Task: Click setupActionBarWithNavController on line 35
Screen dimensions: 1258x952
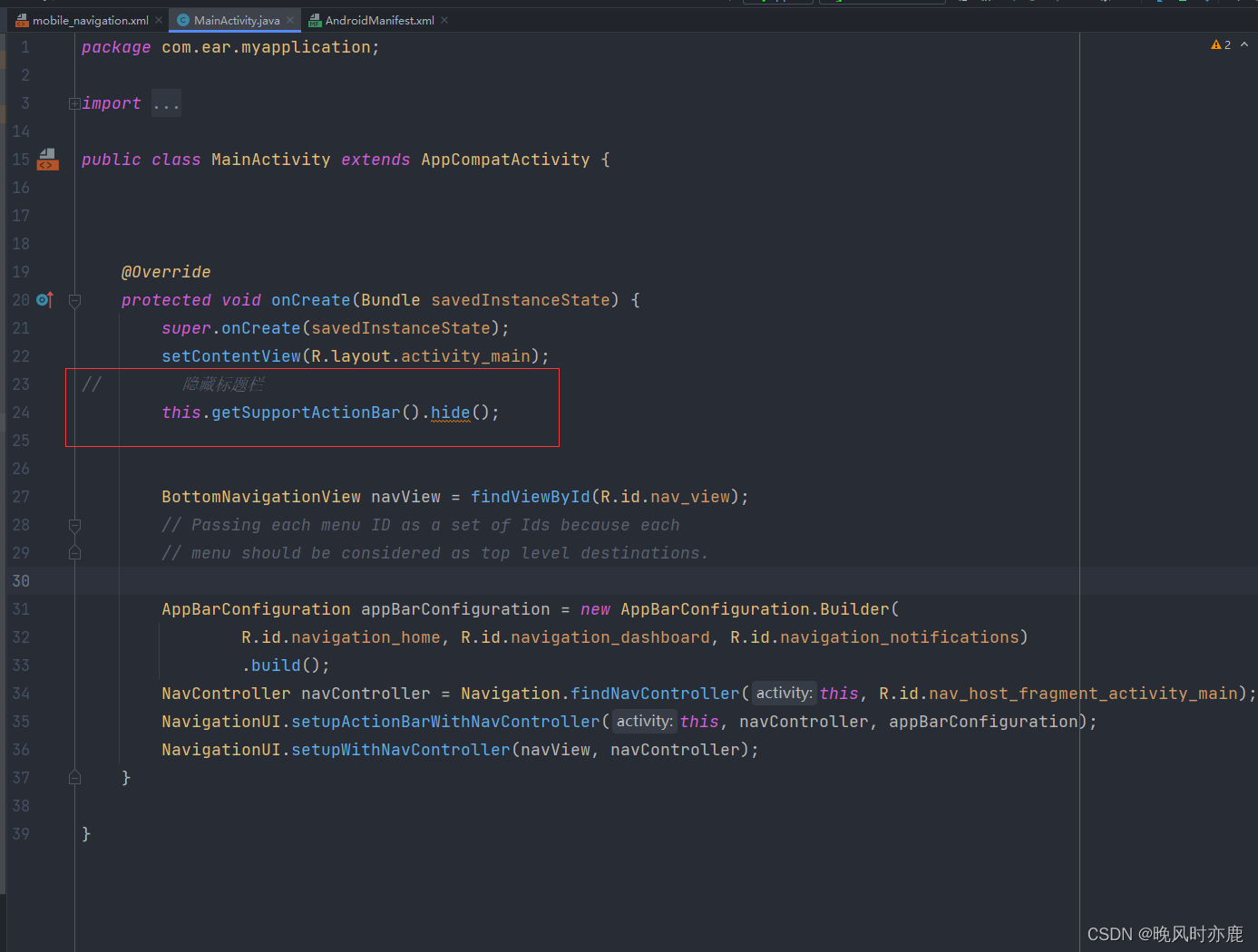Action: tap(446, 722)
